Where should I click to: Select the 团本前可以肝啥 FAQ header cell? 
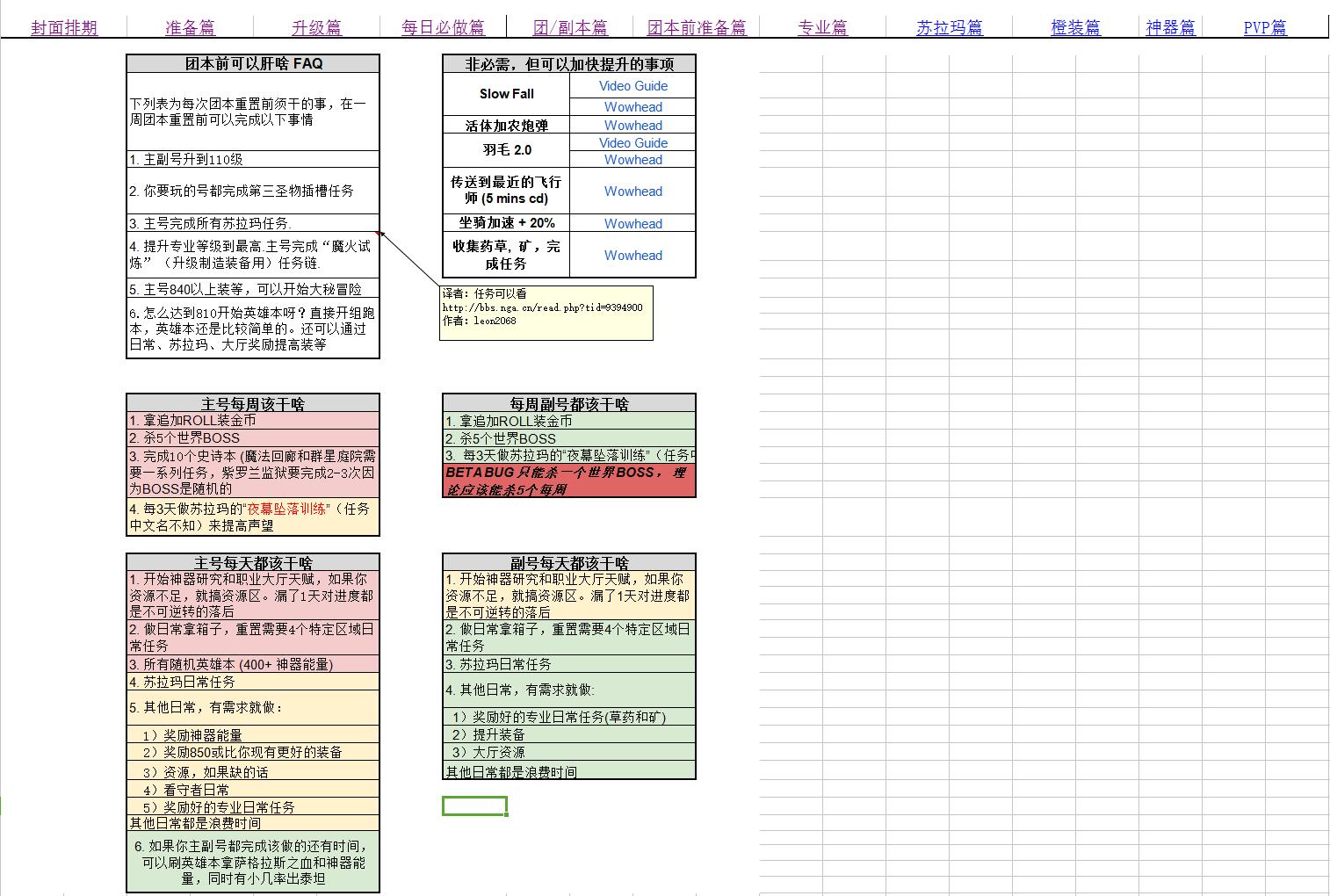click(252, 62)
